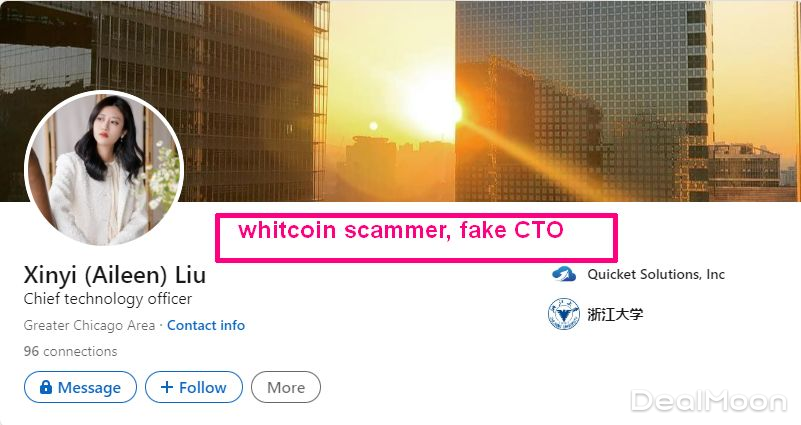Click the right skyscraper in the banner

tap(584, 101)
